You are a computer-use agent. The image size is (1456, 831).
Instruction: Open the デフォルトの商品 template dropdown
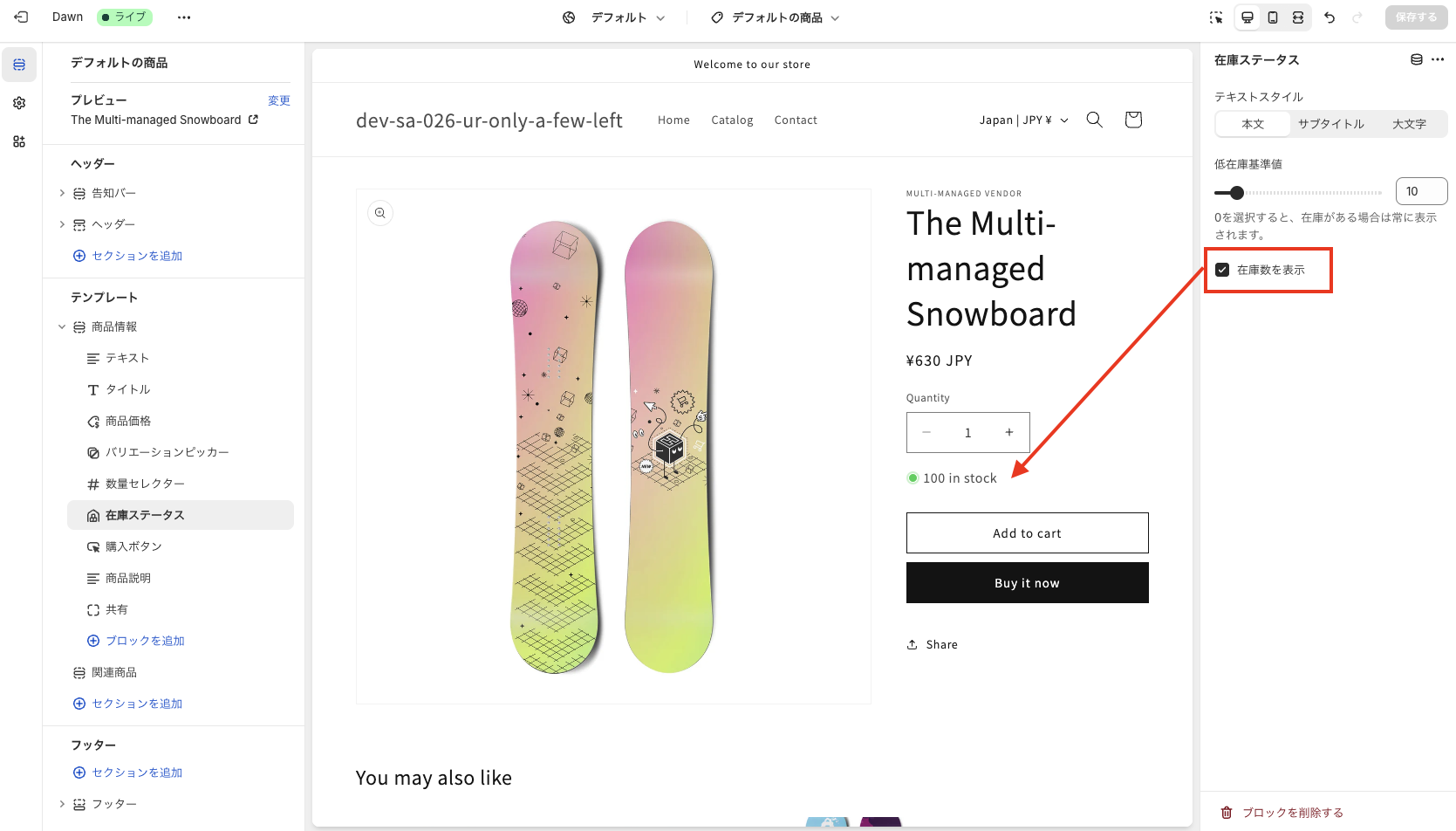pyautogui.click(x=776, y=17)
